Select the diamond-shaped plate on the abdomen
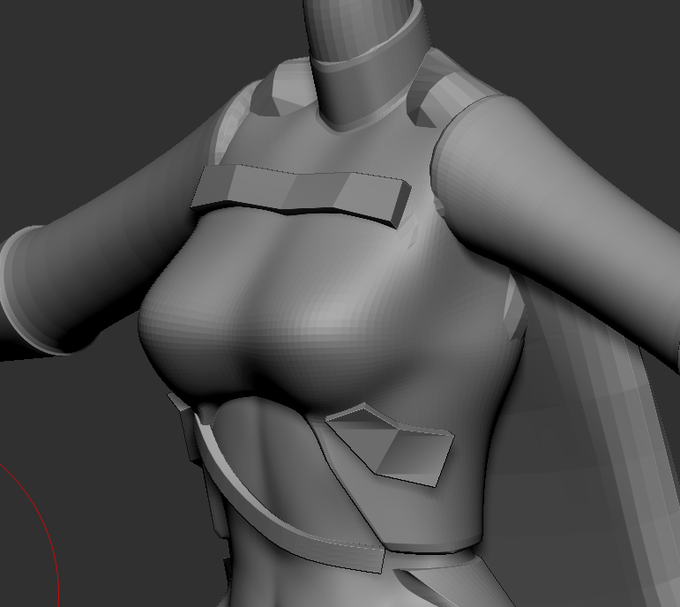 tap(390, 445)
